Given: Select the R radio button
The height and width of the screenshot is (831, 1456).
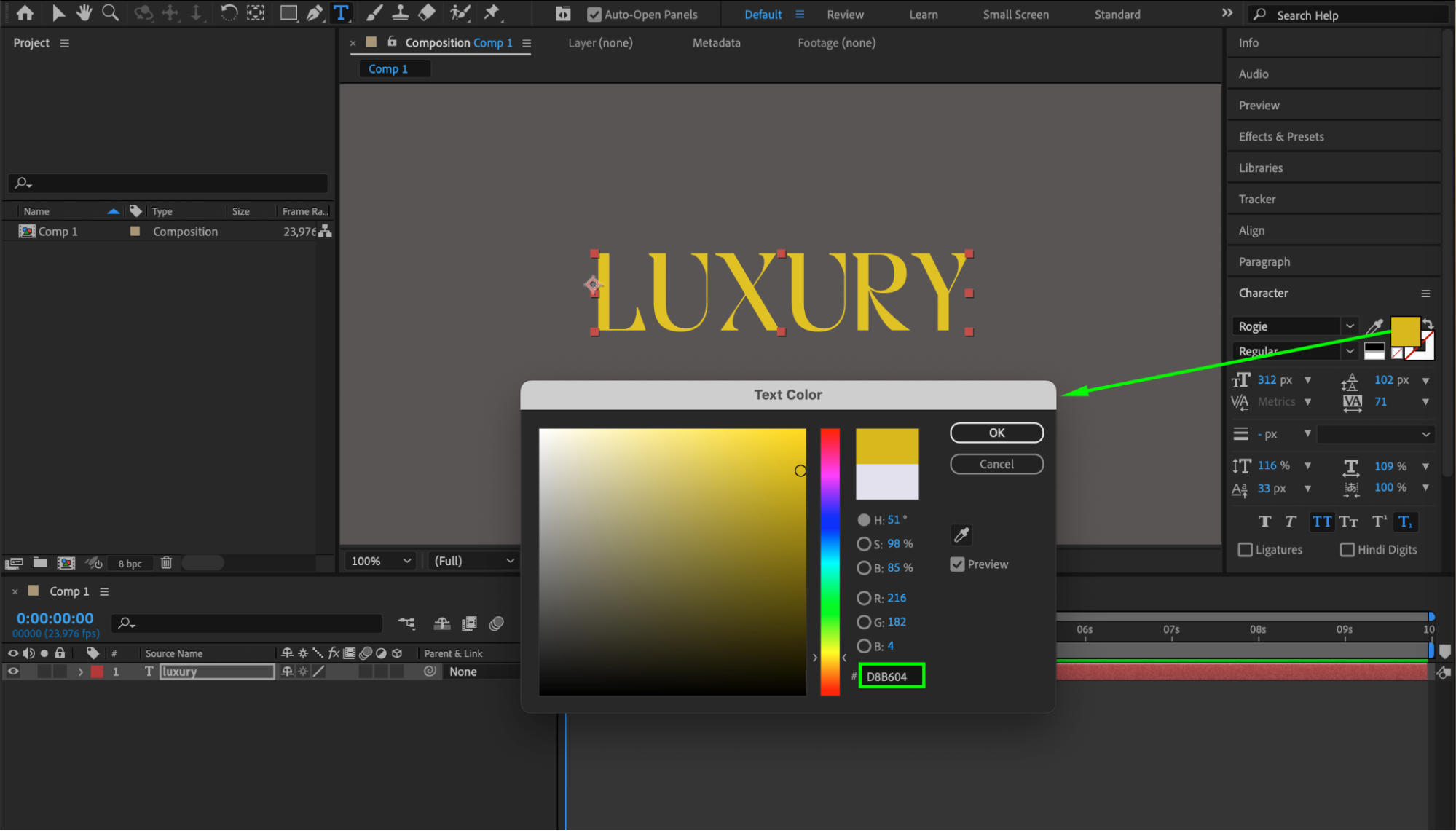Looking at the screenshot, I should point(864,598).
